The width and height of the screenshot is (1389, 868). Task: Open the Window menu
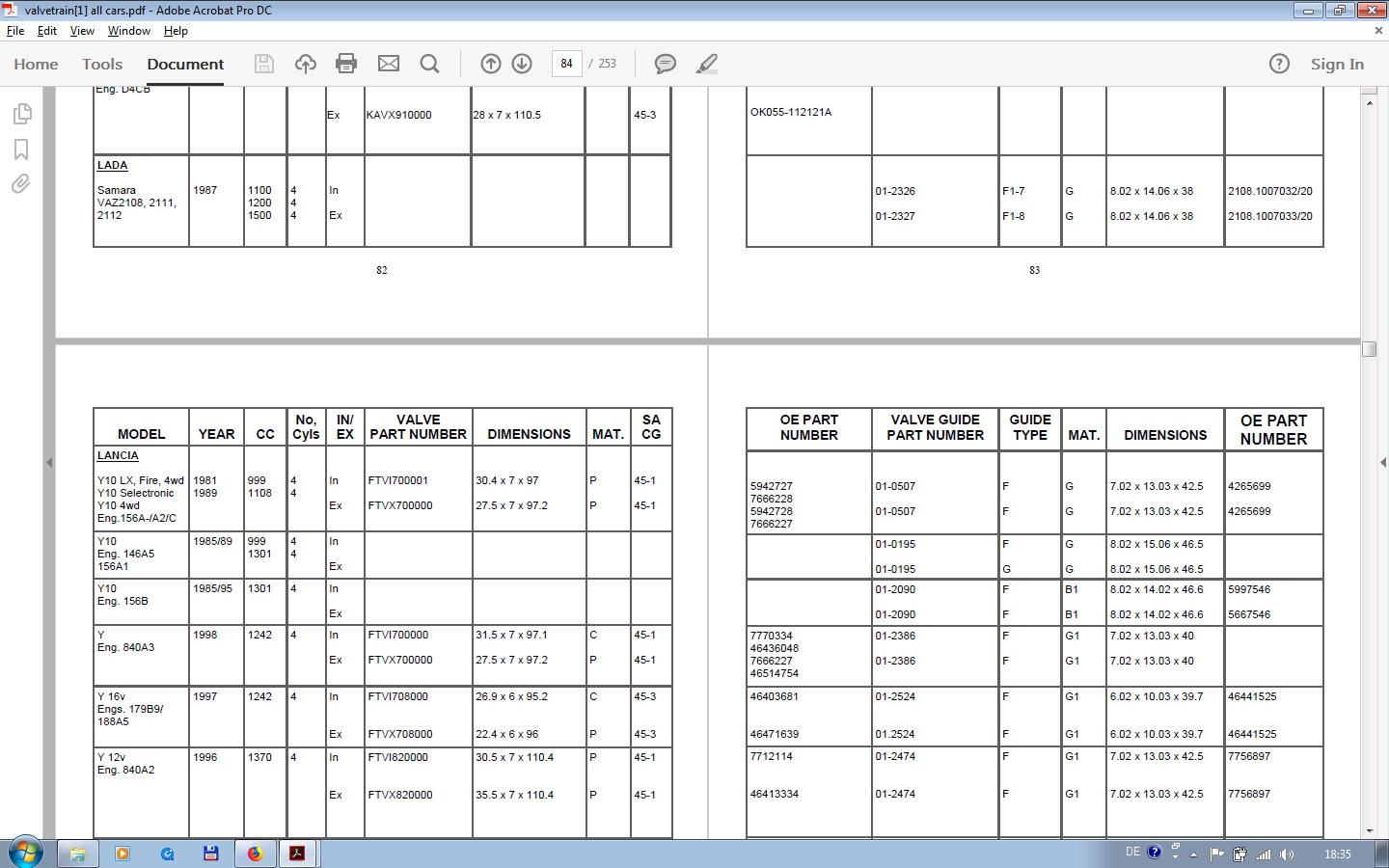click(x=129, y=31)
